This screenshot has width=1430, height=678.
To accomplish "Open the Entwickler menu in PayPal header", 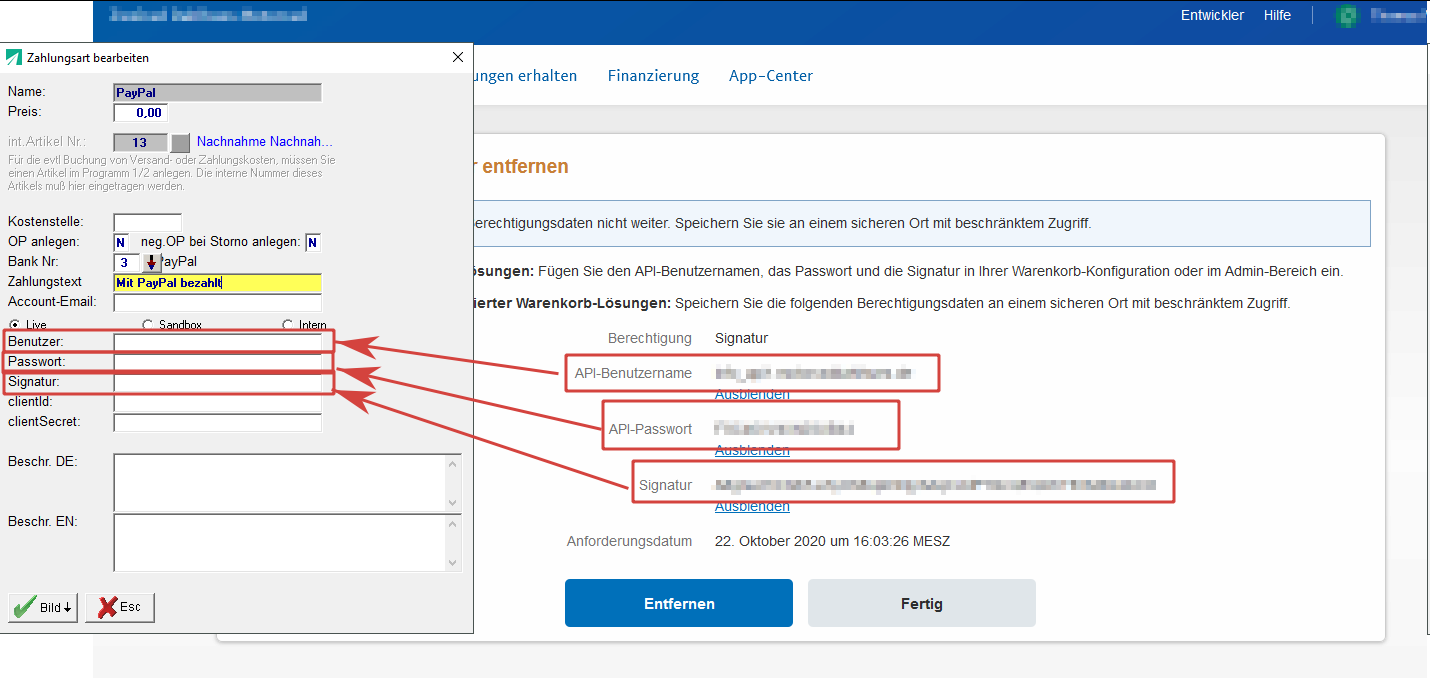I will [1212, 15].
